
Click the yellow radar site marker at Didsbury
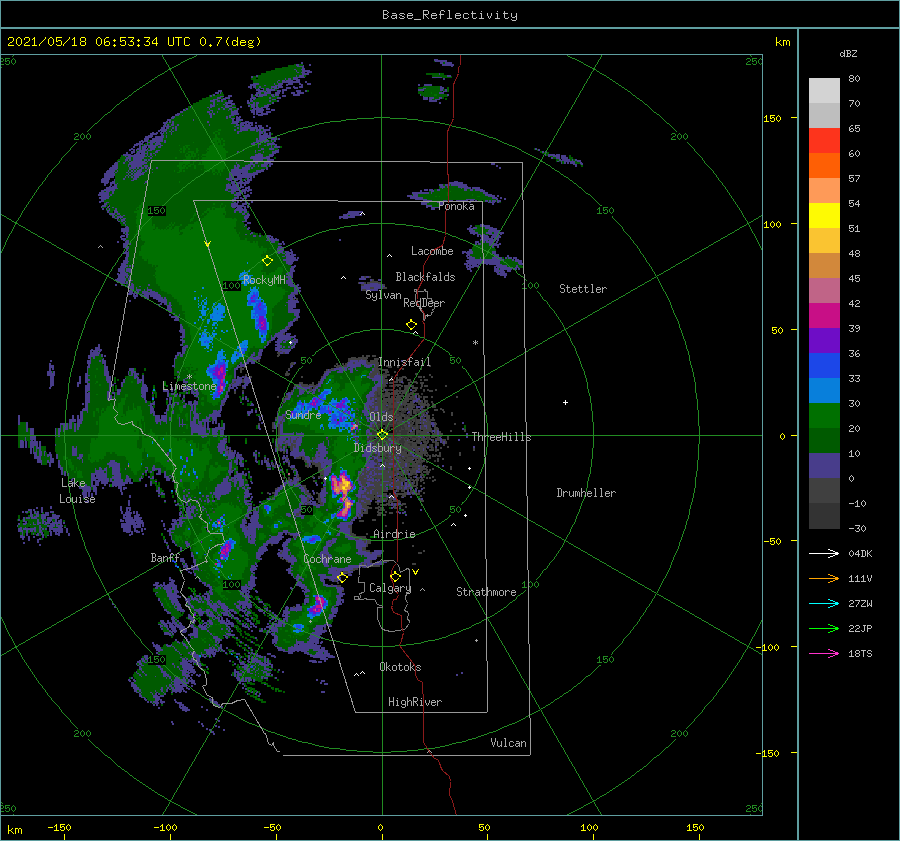coord(382,435)
